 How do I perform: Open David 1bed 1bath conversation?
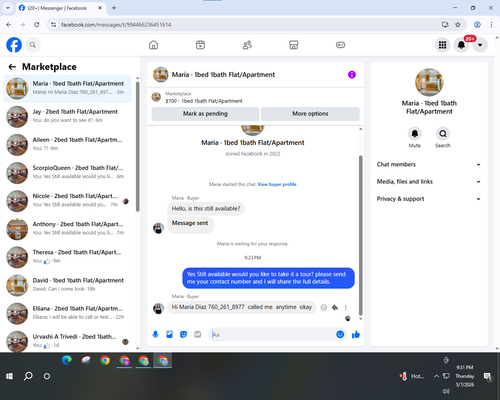tap(67, 285)
